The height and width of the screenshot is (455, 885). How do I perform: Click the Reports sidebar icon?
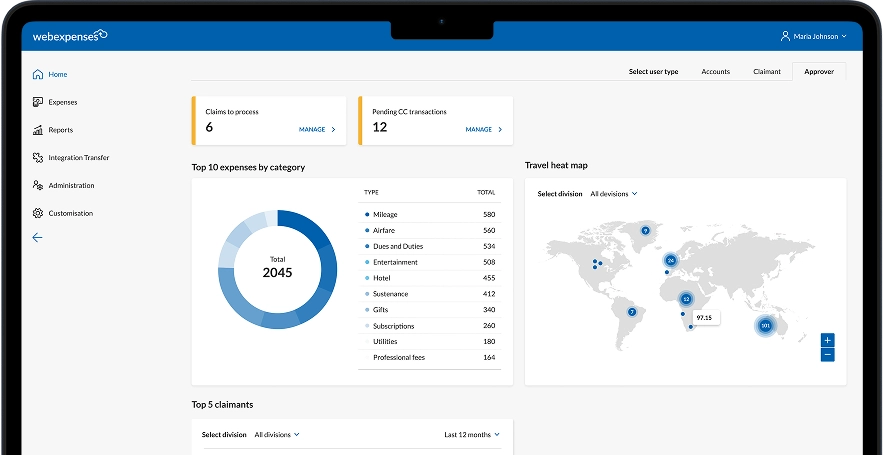(38, 130)
